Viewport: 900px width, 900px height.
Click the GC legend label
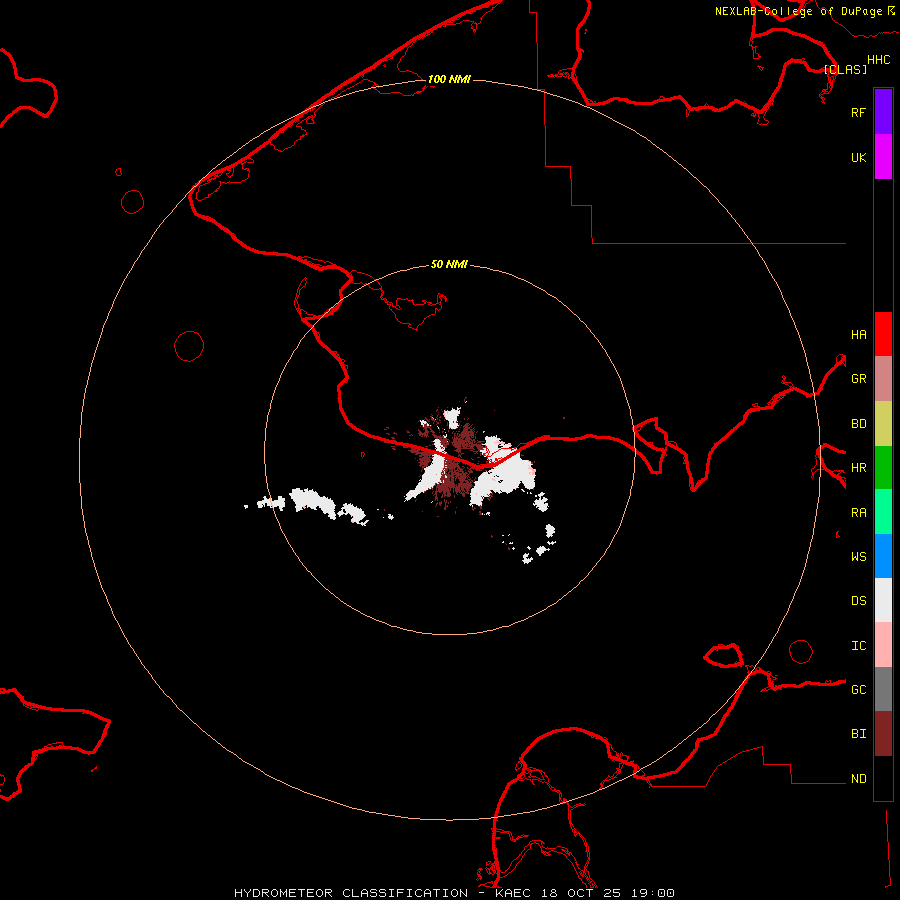click(858, 689)
